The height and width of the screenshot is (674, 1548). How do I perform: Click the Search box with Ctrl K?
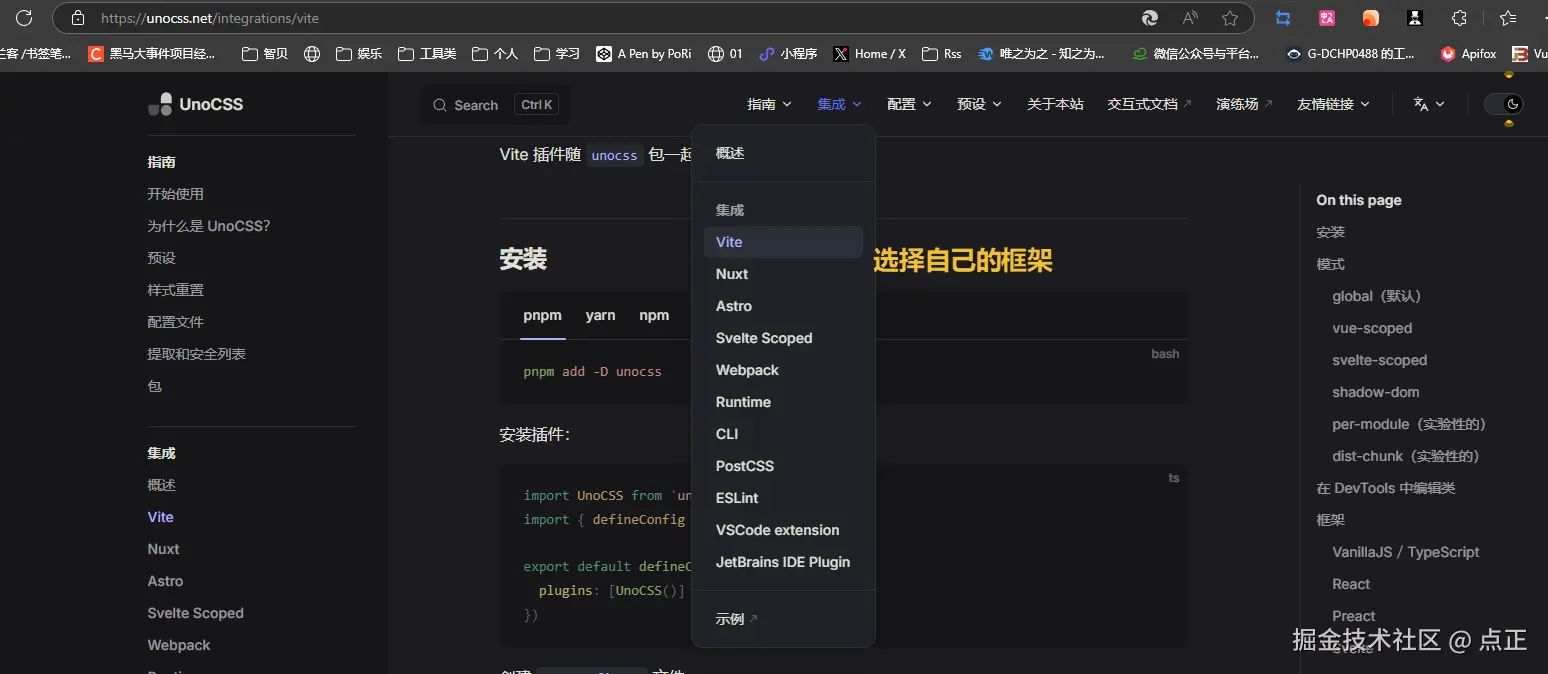coord(494,105)
